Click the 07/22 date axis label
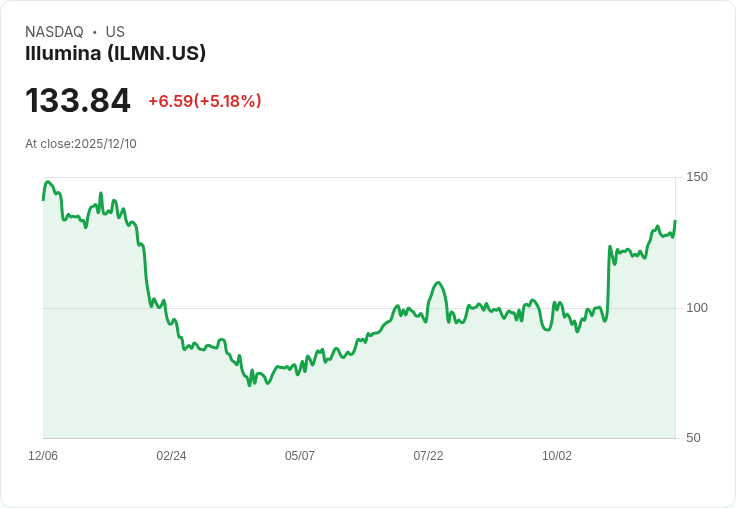Screen dimensions: 736x508 point(428,455)
